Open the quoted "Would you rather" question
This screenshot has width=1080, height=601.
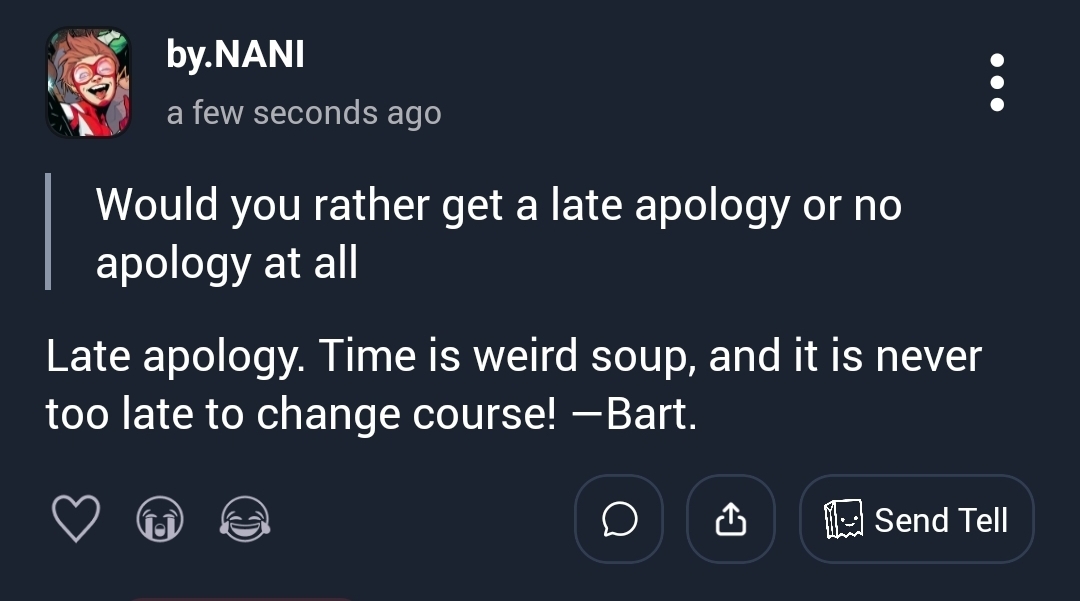pyautogui.click(x=498, y=206)
